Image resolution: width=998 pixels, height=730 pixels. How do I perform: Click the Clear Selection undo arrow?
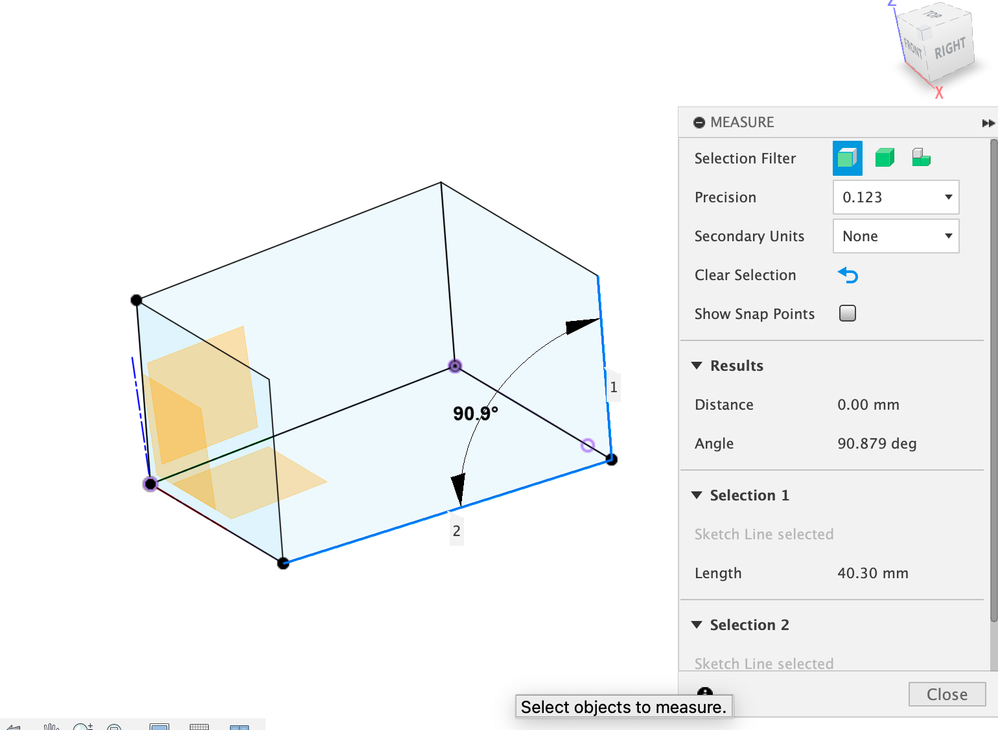pyautogui.click(x=848, y=275)
